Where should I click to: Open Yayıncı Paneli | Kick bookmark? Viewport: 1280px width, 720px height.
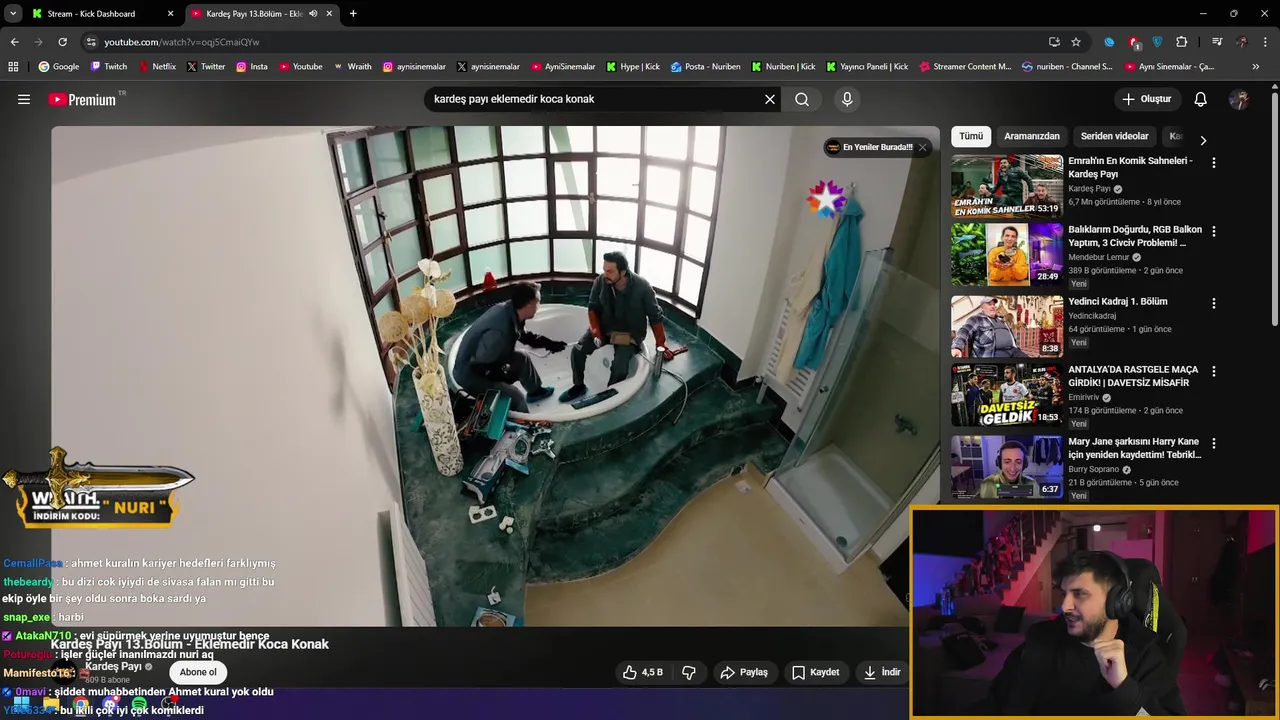click(x=867, y=67)
